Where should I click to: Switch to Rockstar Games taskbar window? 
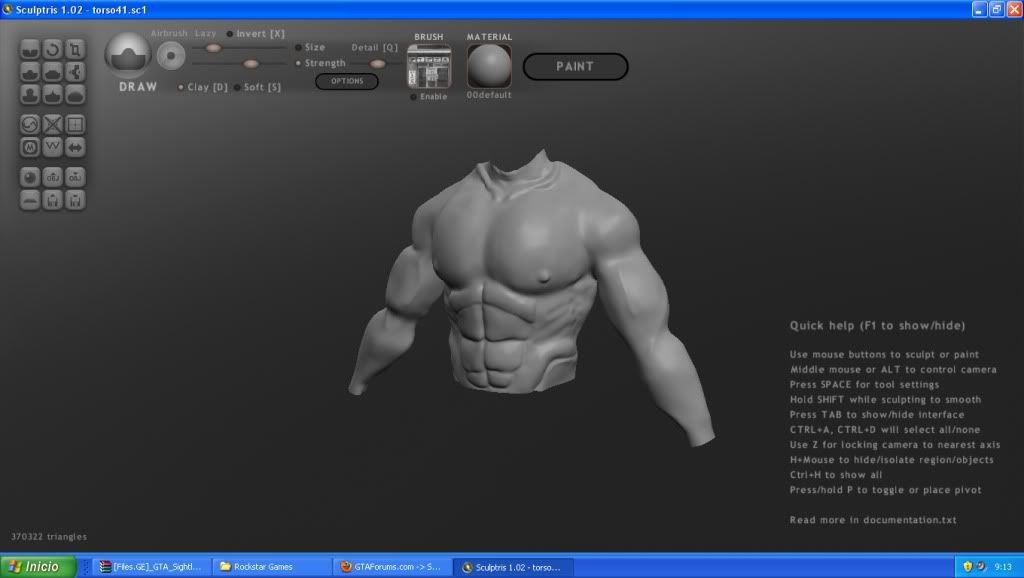click(270, 567)
